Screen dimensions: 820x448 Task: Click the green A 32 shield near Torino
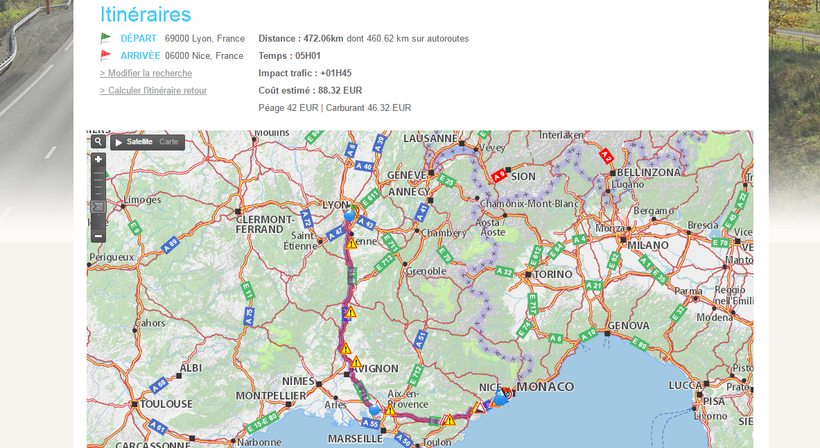[x=504, y=271]
